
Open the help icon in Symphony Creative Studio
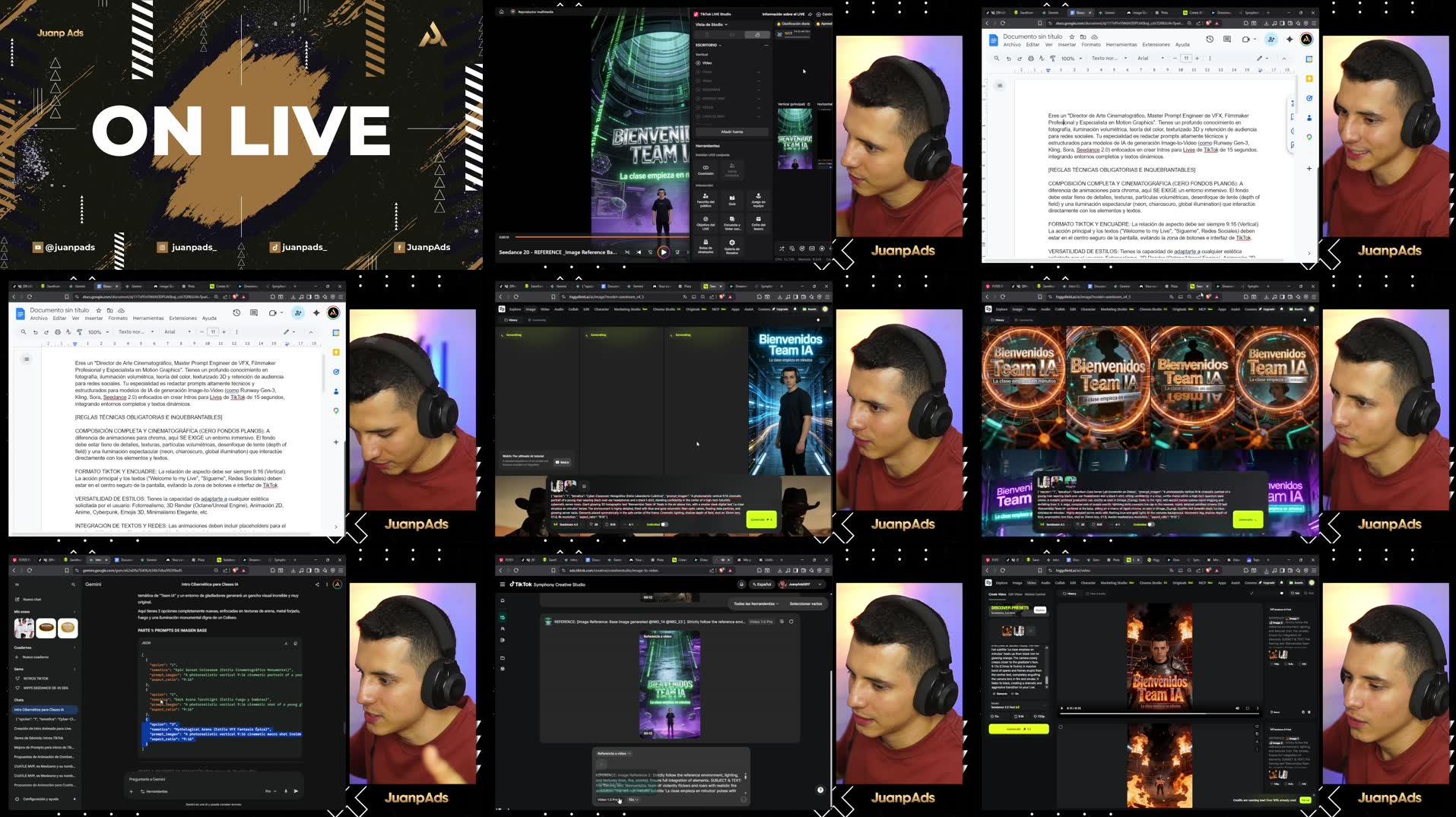pos(820,790)
